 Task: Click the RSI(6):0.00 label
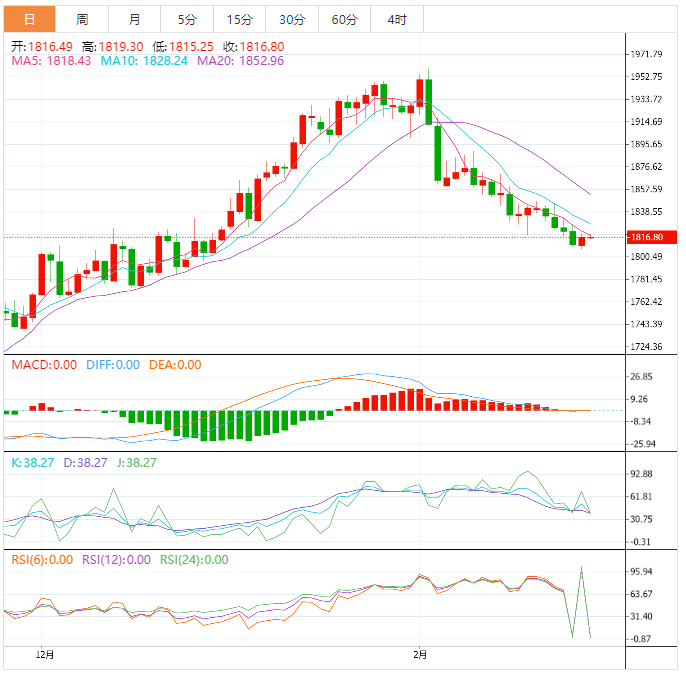[42, 560]
